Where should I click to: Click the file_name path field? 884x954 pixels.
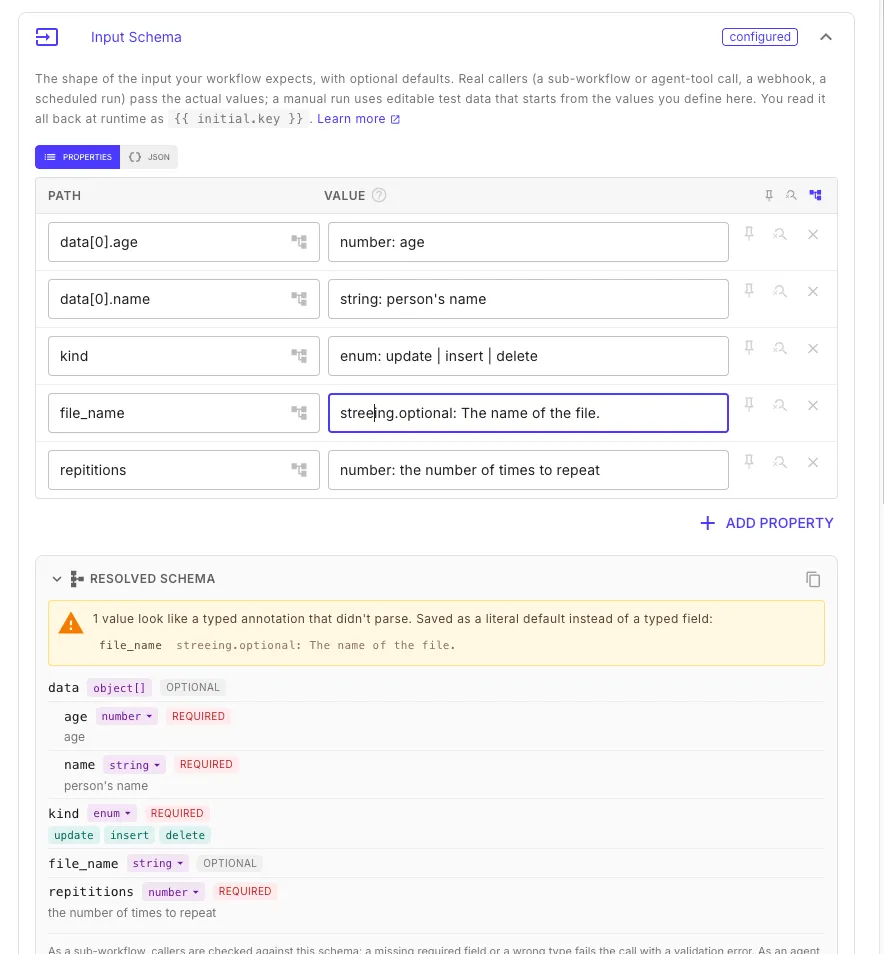click(184, 413)
